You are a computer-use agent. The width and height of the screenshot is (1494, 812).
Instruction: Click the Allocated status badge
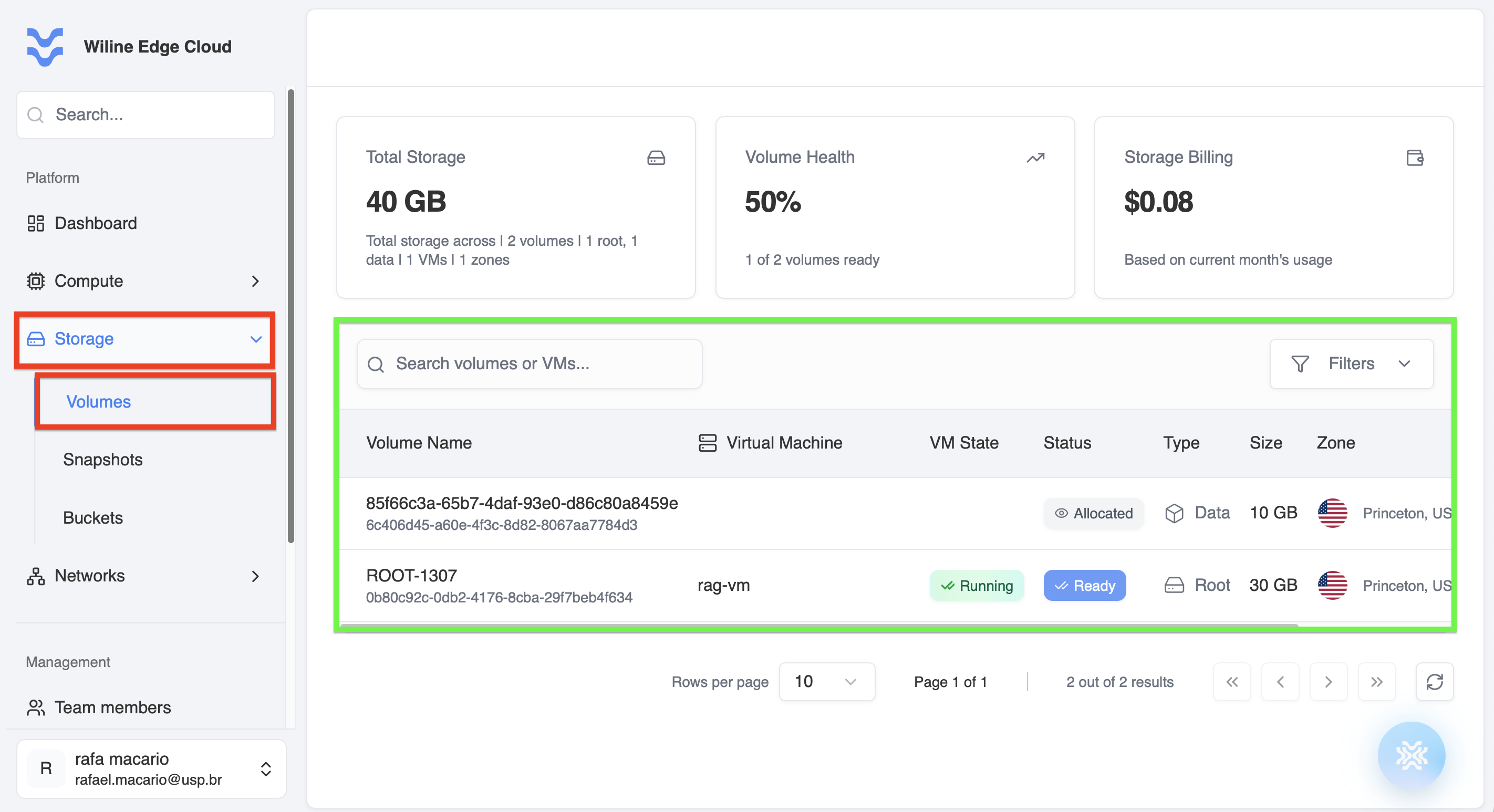click(1093, 513)
